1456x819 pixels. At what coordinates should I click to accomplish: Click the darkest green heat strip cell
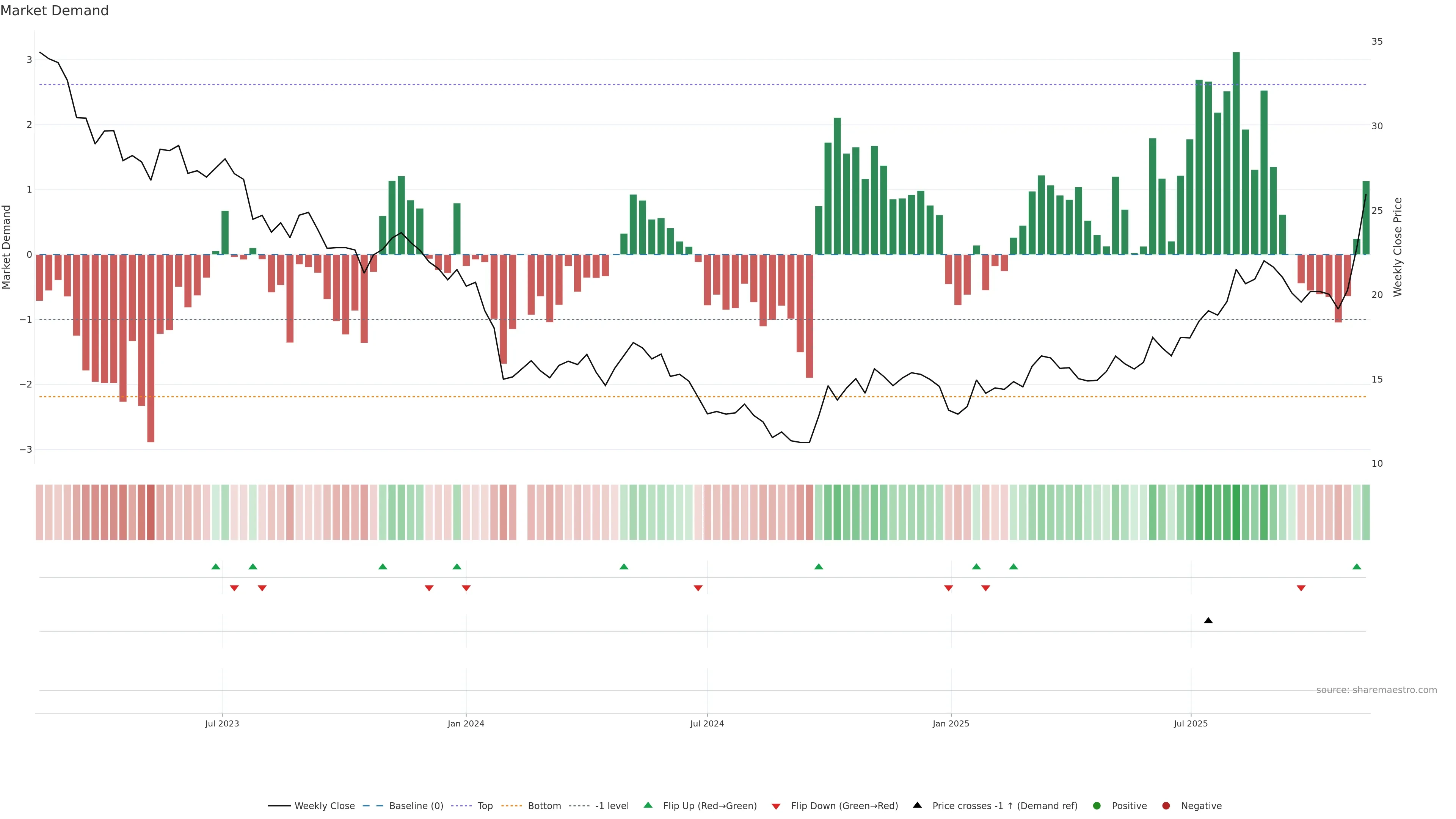1236,512
